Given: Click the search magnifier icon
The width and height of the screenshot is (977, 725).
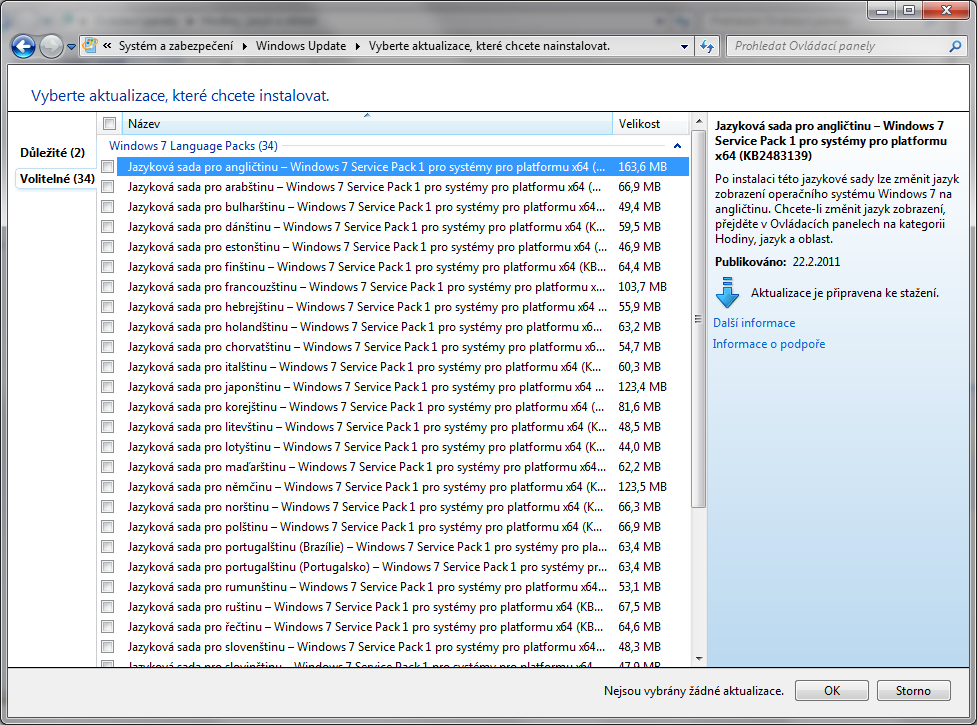Looking at the screenshot, I should point(955,46).
